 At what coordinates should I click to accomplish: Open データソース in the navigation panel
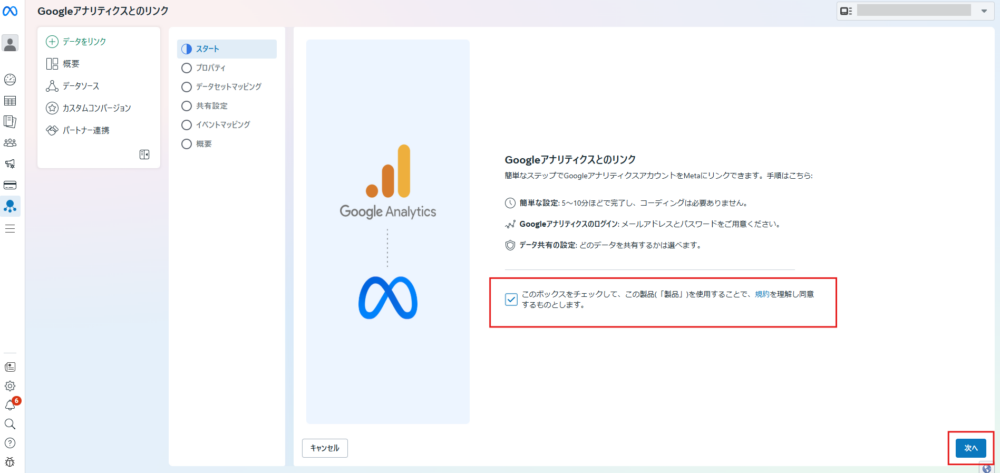coord(73,85)
